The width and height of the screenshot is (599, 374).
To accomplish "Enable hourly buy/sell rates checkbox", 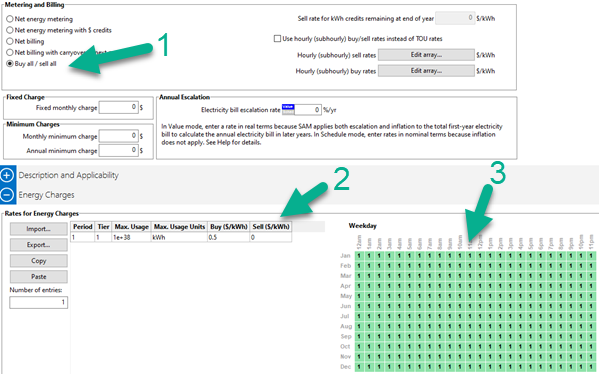I will tap(277, 39).
